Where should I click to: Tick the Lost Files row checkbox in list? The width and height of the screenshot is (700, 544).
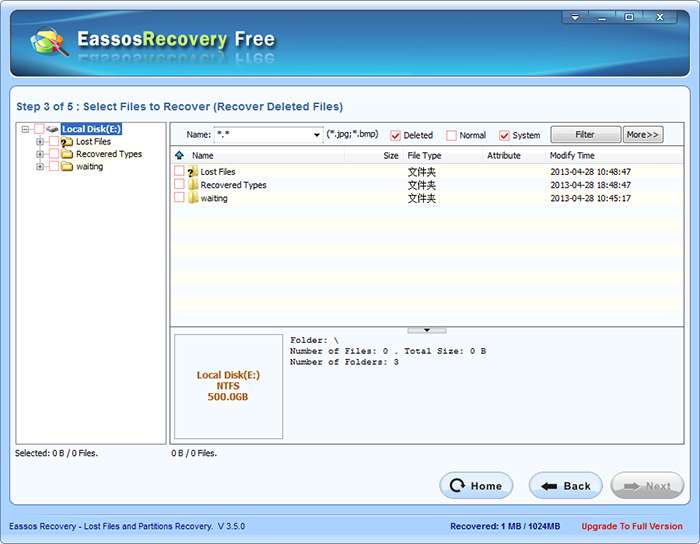tap(179, 171)
